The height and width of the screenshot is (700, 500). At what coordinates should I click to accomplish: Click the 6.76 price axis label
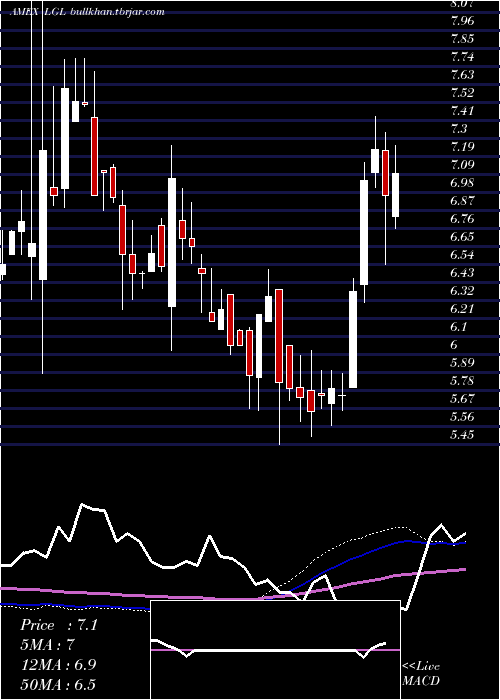pyautogui.click(x=462, y=219)
